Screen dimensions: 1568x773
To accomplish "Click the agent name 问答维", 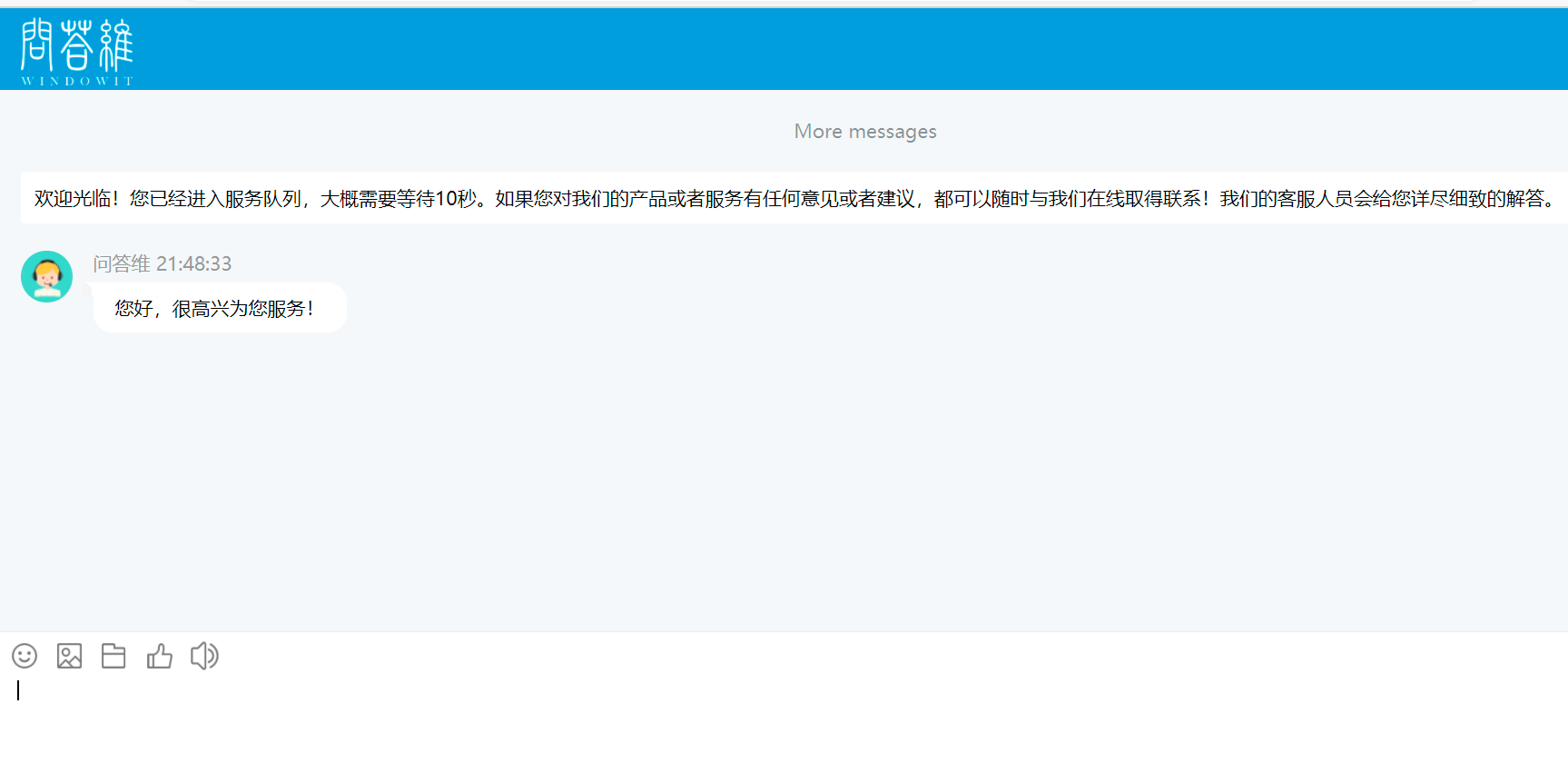I will (121, 263).
